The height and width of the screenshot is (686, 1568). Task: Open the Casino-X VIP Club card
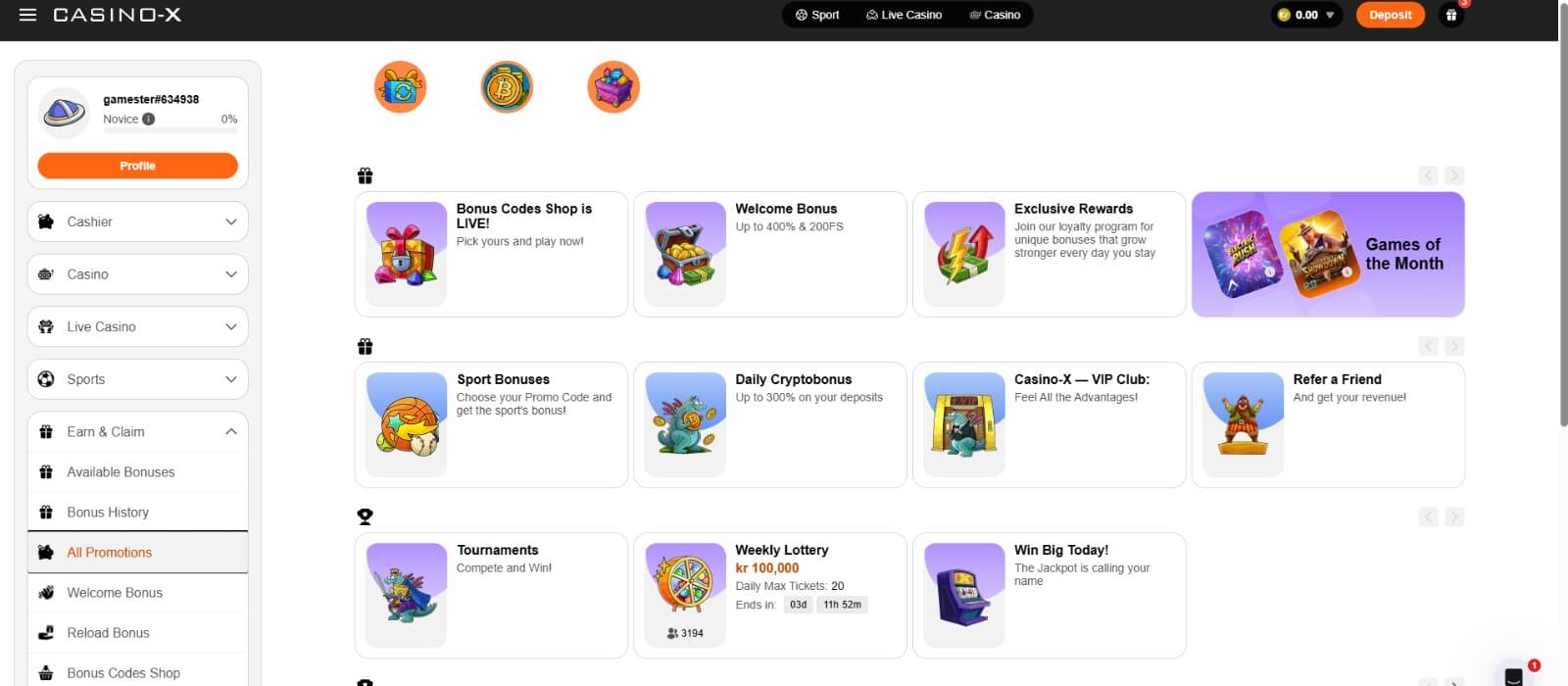pos(1049,425)
